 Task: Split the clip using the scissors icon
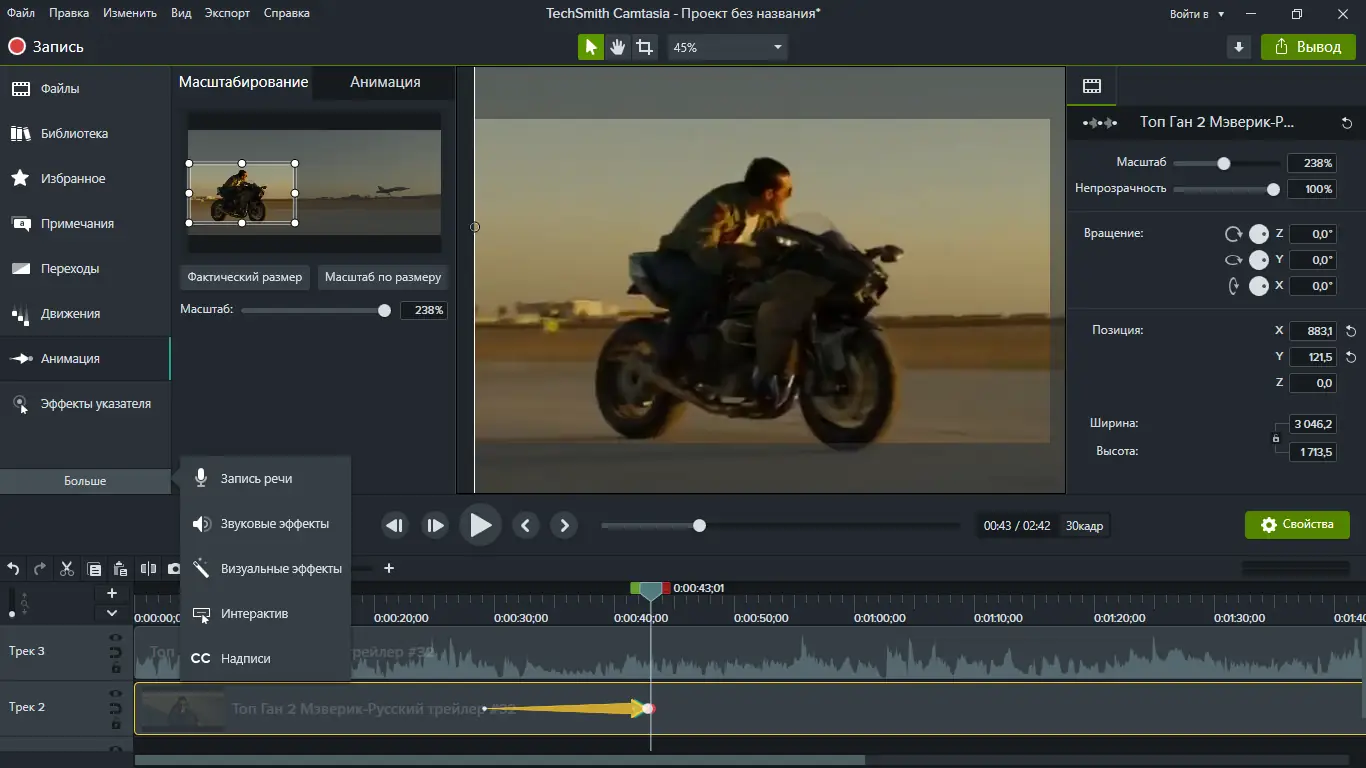point(66,568)
